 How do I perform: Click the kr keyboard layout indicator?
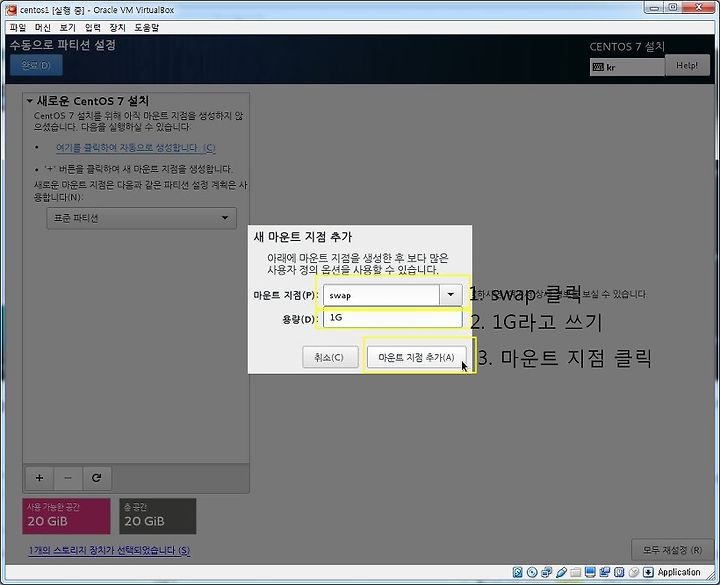tap(627, 67)
